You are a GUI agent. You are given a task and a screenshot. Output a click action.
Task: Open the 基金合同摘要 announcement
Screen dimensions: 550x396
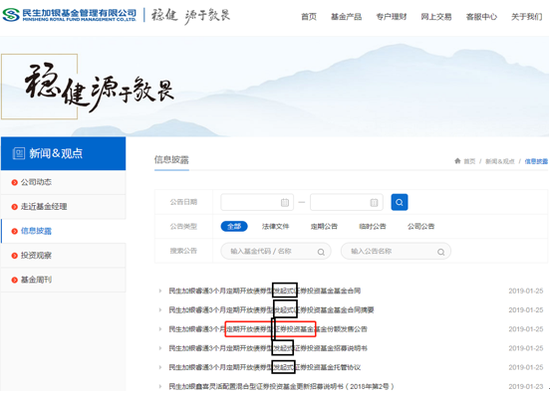coord(271,310)
